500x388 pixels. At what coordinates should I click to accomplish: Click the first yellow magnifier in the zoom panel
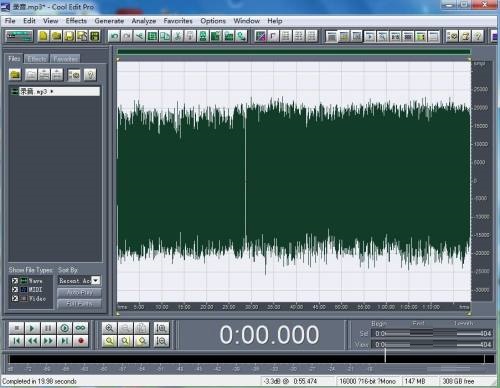pos(109,341)
